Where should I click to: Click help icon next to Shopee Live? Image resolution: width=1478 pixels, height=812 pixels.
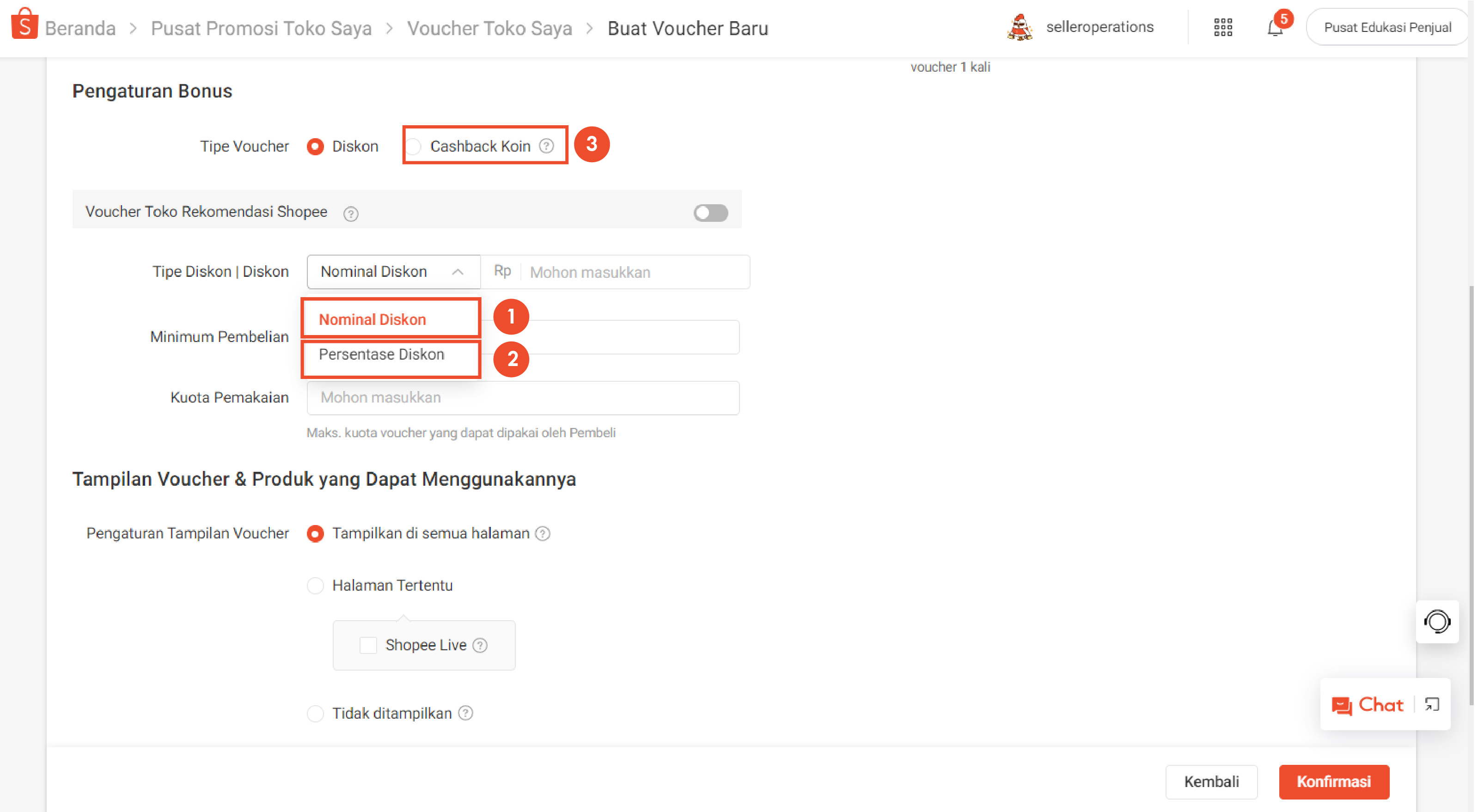pos(480,645)
